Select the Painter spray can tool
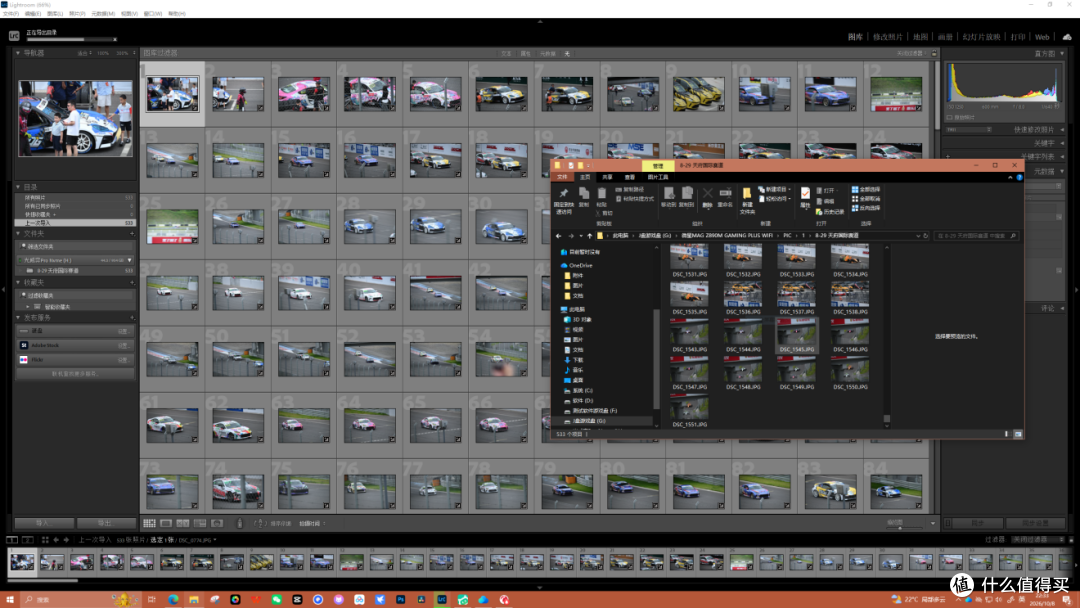The image size is (1080, 608). pos(240,523)
